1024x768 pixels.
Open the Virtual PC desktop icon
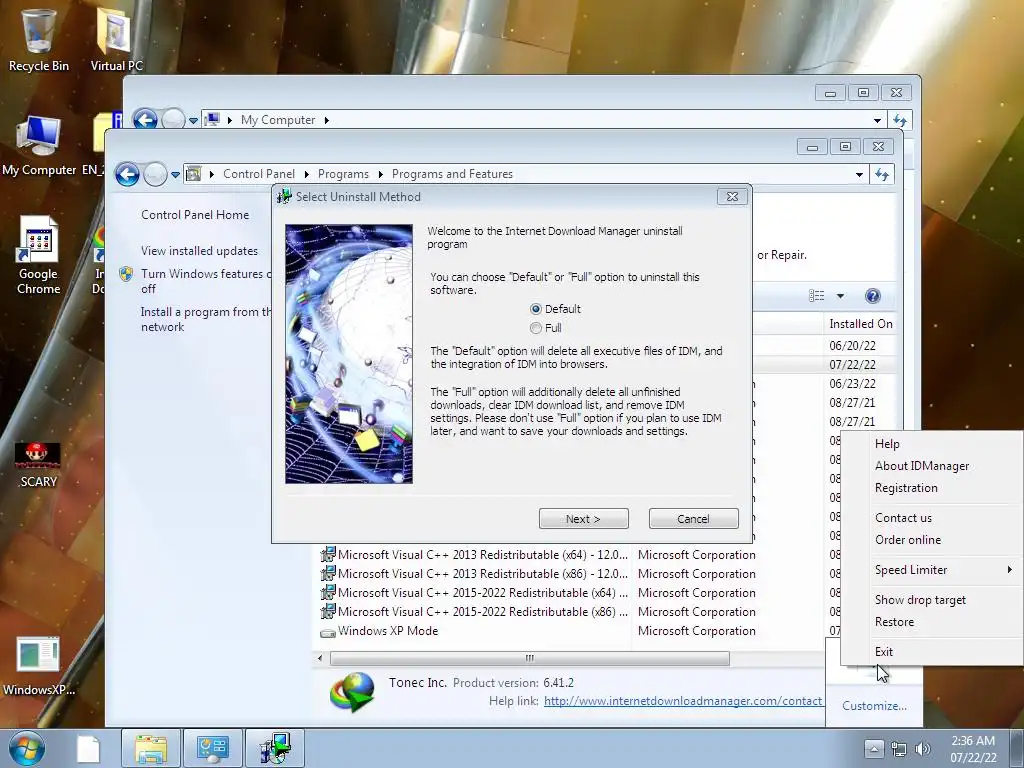point(116,39)
